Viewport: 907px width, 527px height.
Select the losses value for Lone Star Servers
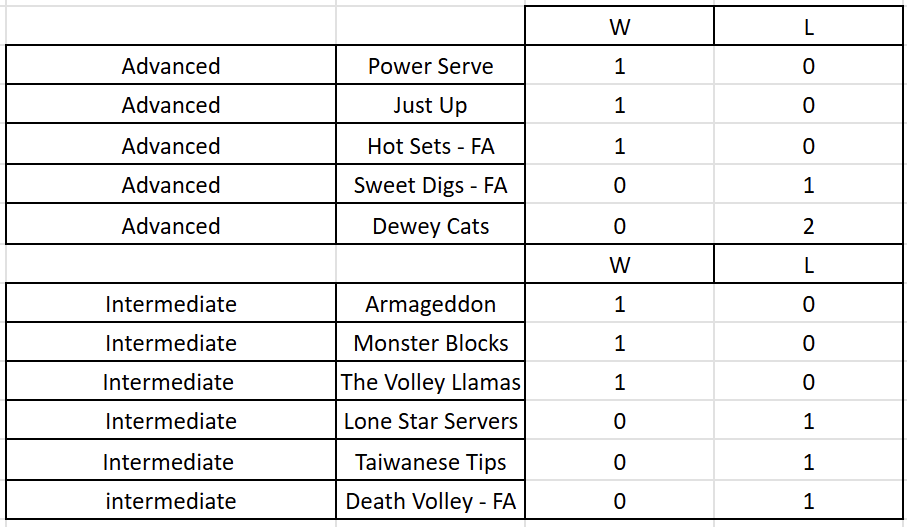point(808,421)
